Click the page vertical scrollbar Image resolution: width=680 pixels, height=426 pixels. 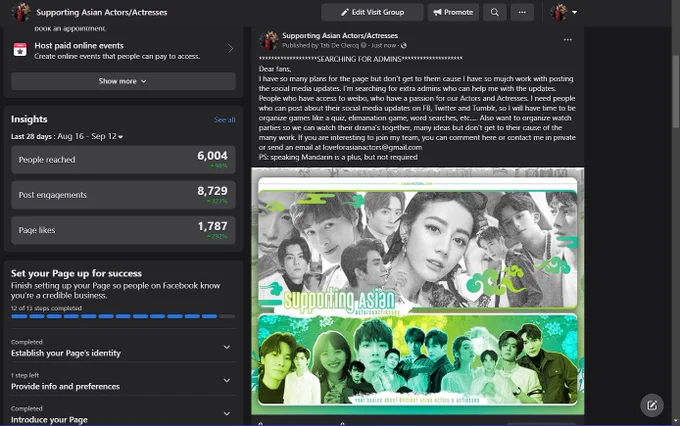pyautogui.click(x=675, y=92)
